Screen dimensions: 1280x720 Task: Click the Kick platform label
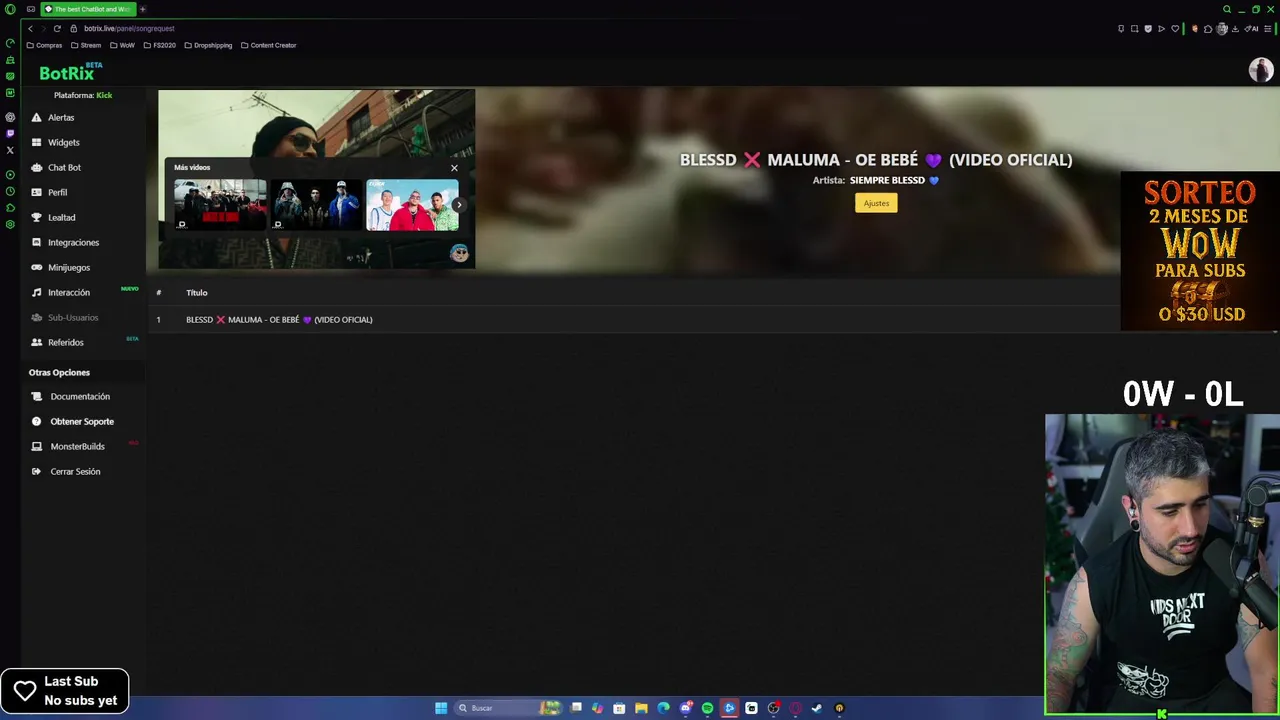[x=104, y=95]
